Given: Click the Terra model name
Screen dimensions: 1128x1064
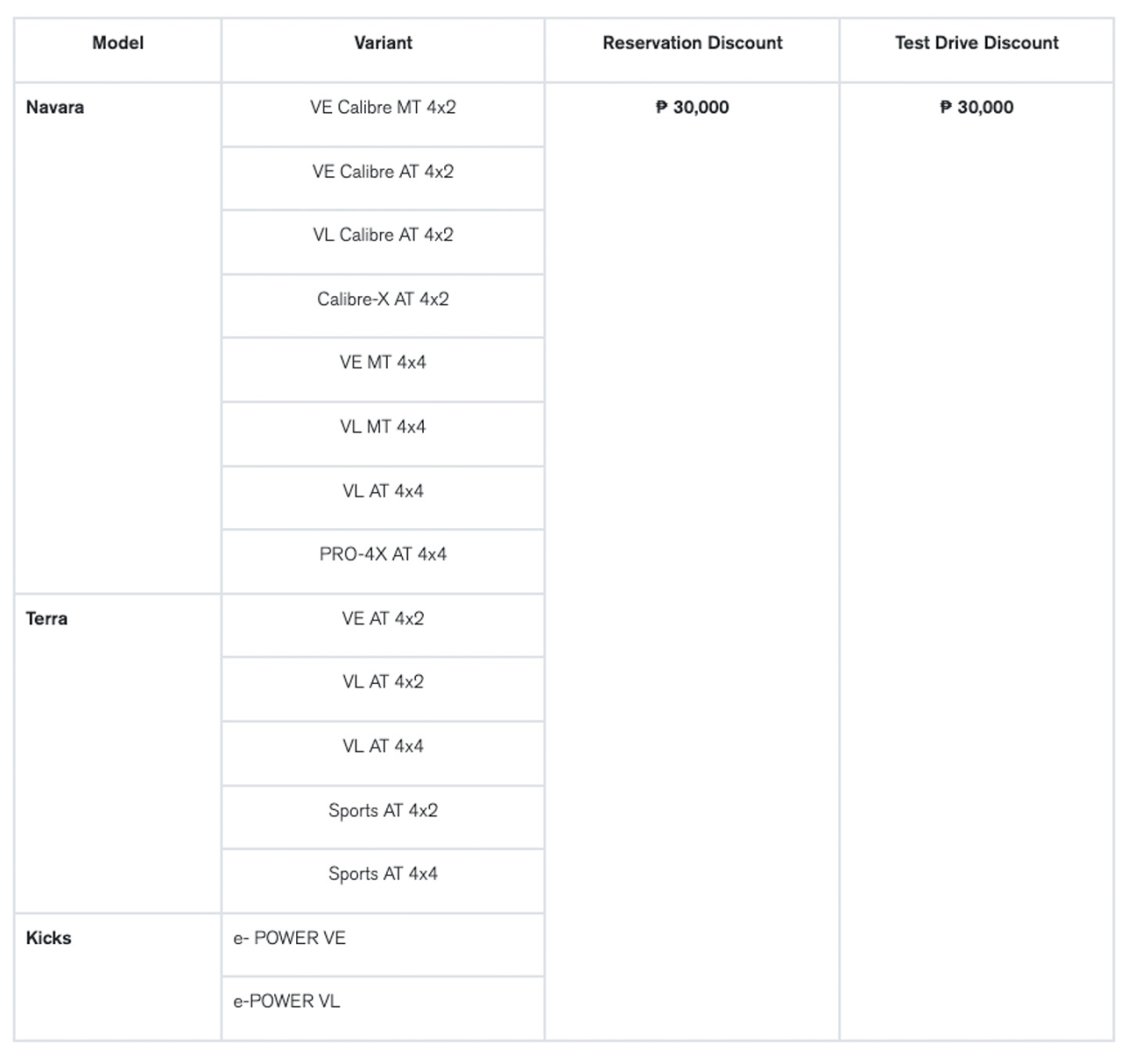Looking at the screenshot, I should click(47, 619).
